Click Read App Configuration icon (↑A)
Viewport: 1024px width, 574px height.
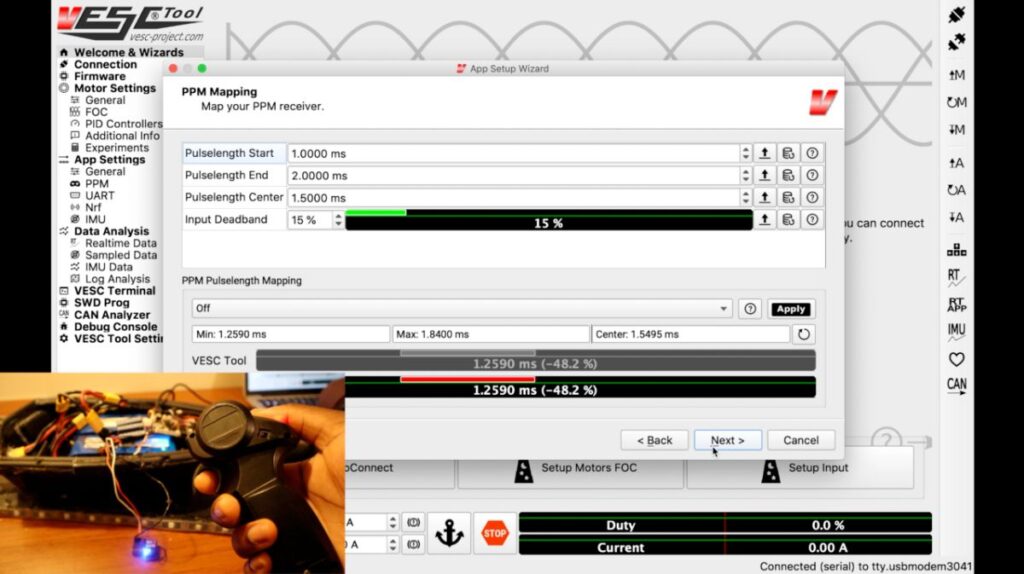957,163
